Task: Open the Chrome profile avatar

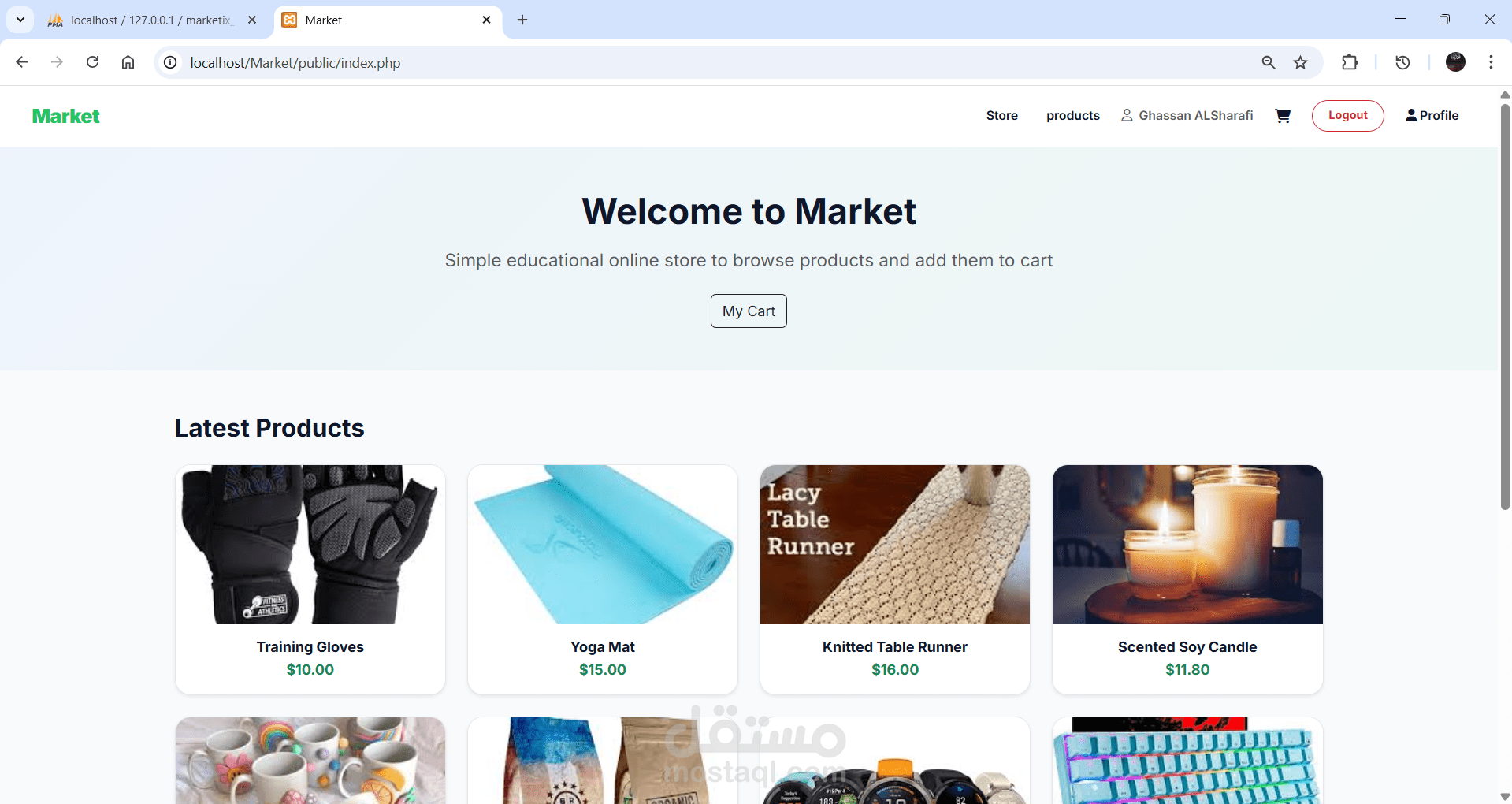Action: (x=1455, y=62)
